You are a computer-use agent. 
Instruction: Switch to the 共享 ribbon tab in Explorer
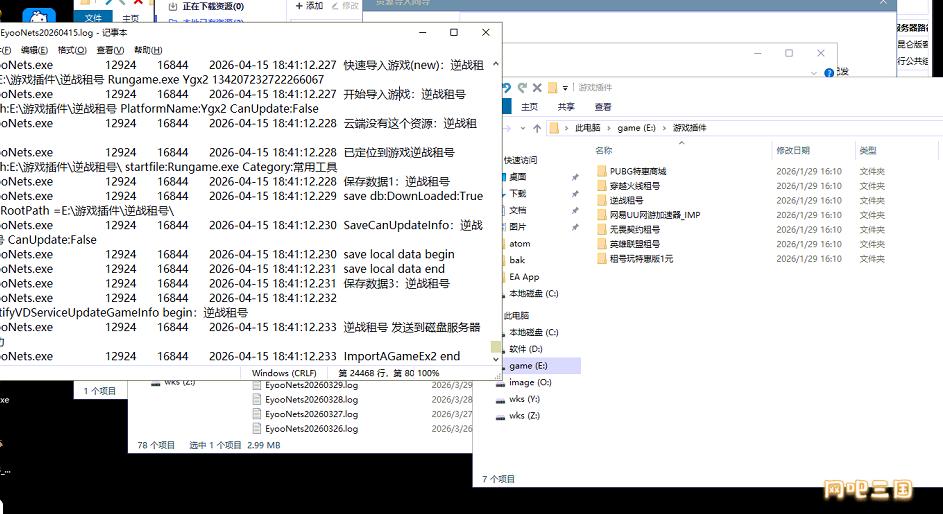566,106
